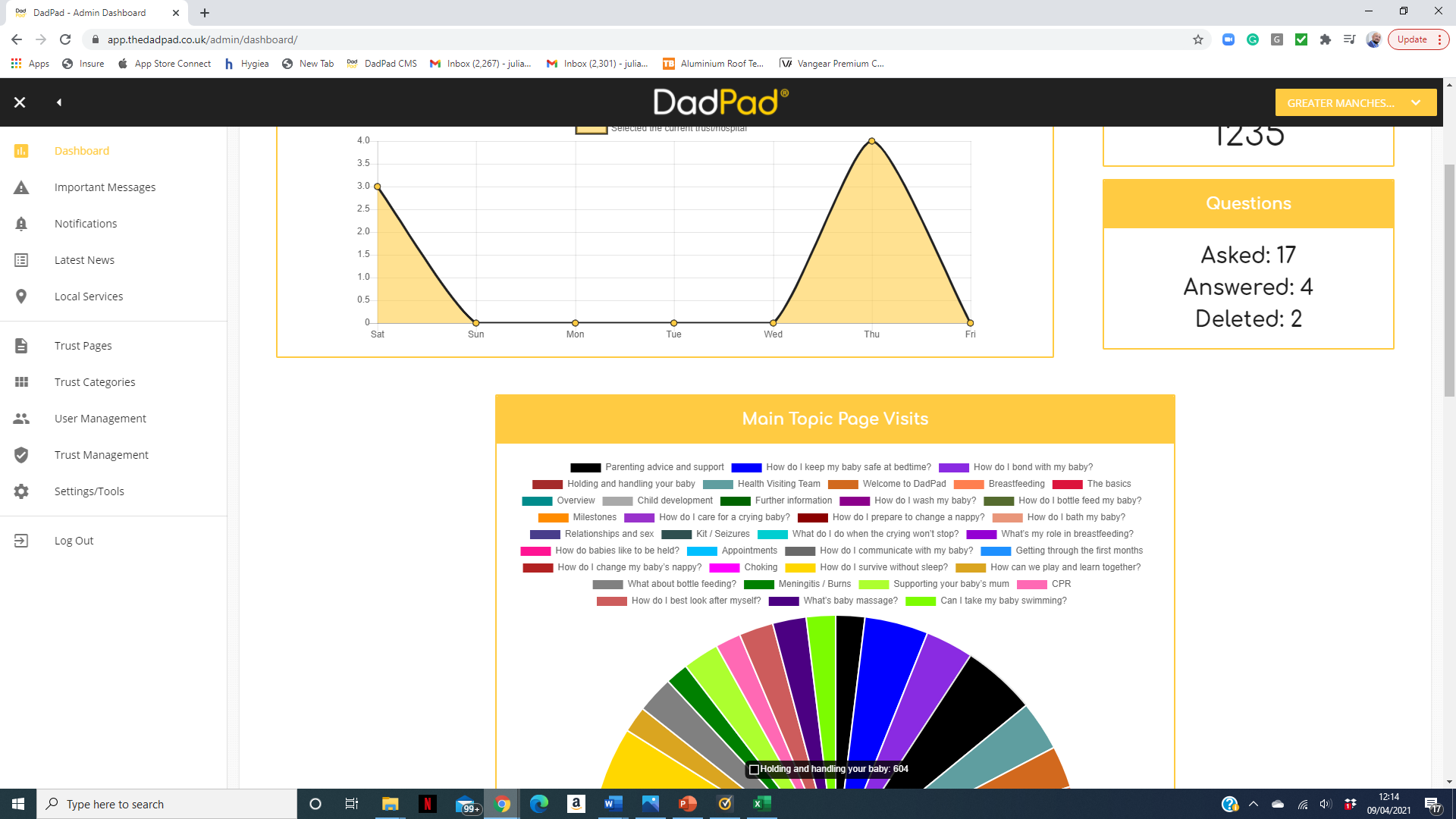
Task: Show hidden system tray icons chevron
Action: 1254,804
